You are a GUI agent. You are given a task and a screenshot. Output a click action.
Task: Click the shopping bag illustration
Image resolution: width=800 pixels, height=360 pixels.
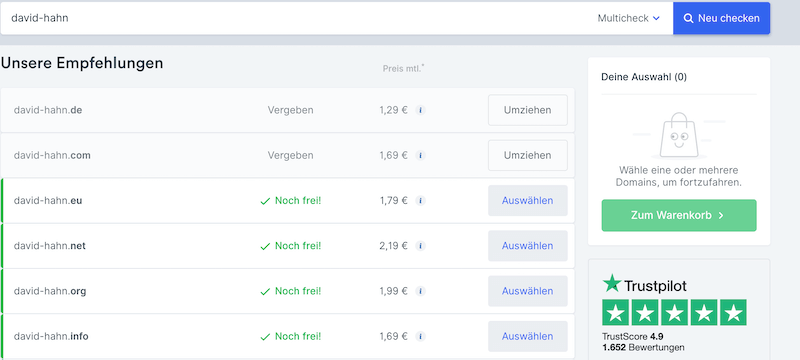[679, 135]
